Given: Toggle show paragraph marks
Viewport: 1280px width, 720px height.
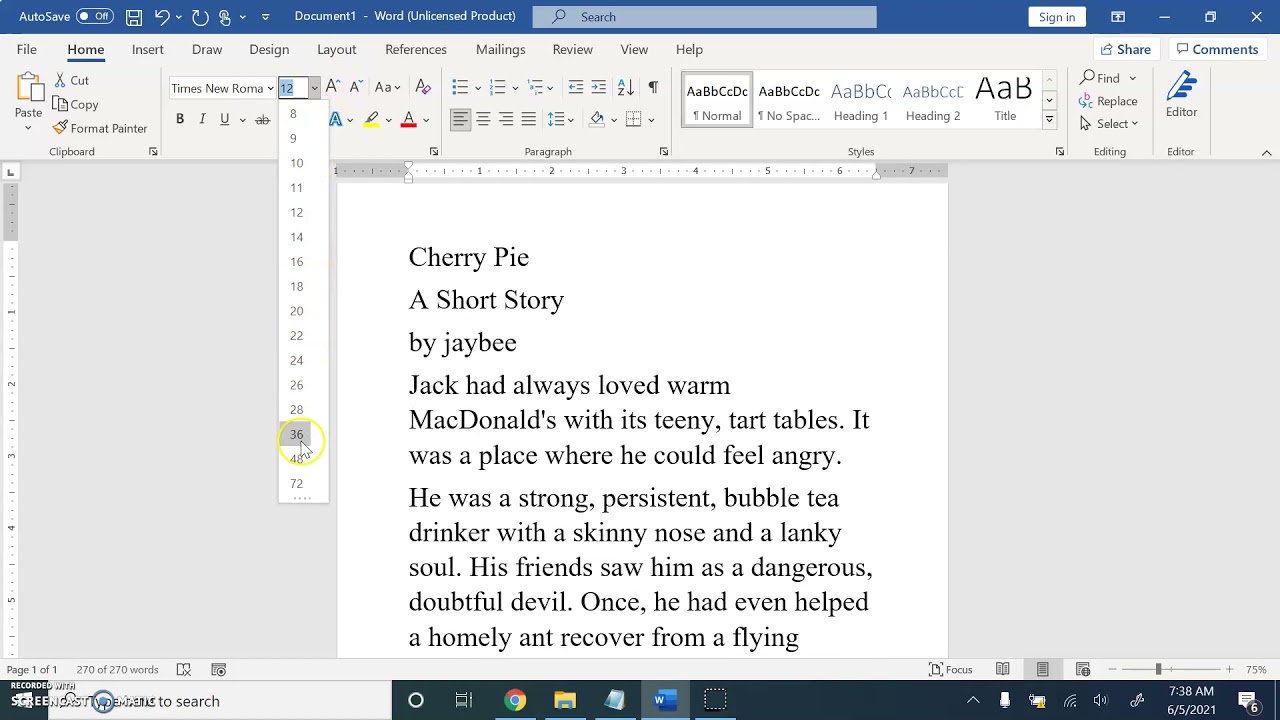Looking at the screenshot, I should coord(653,88).
